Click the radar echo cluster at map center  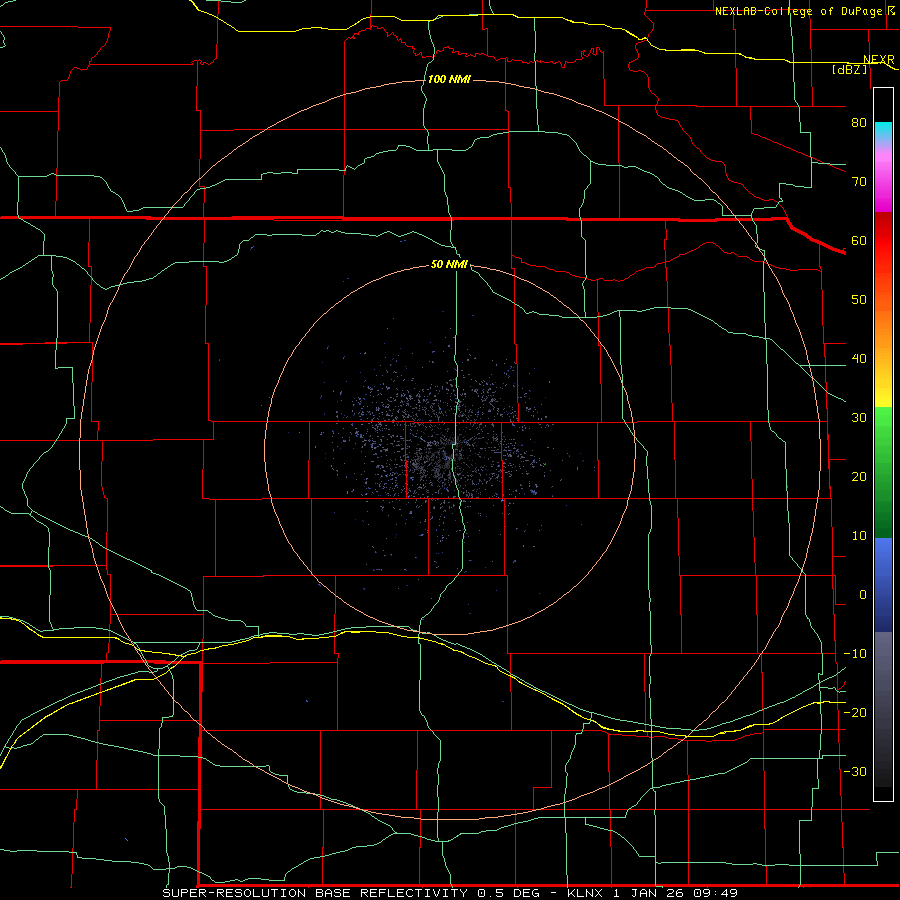click(x=442, y=453)
